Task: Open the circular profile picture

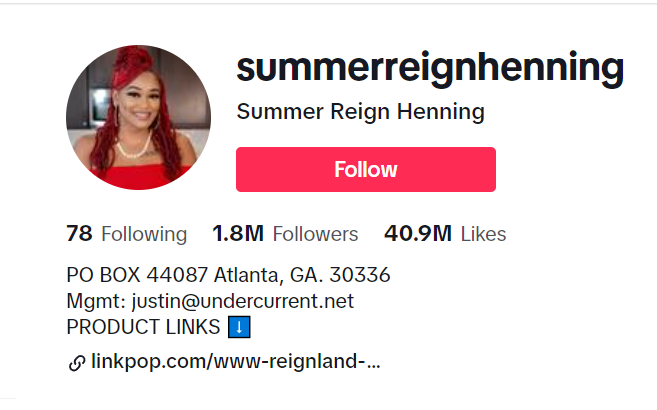Action: (138, 117)
